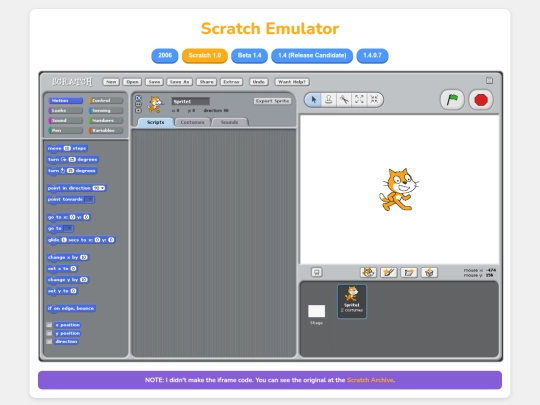Select the arrow pointer tool
The height and width of the screenshot is (405, 540).
pos(313,100)
